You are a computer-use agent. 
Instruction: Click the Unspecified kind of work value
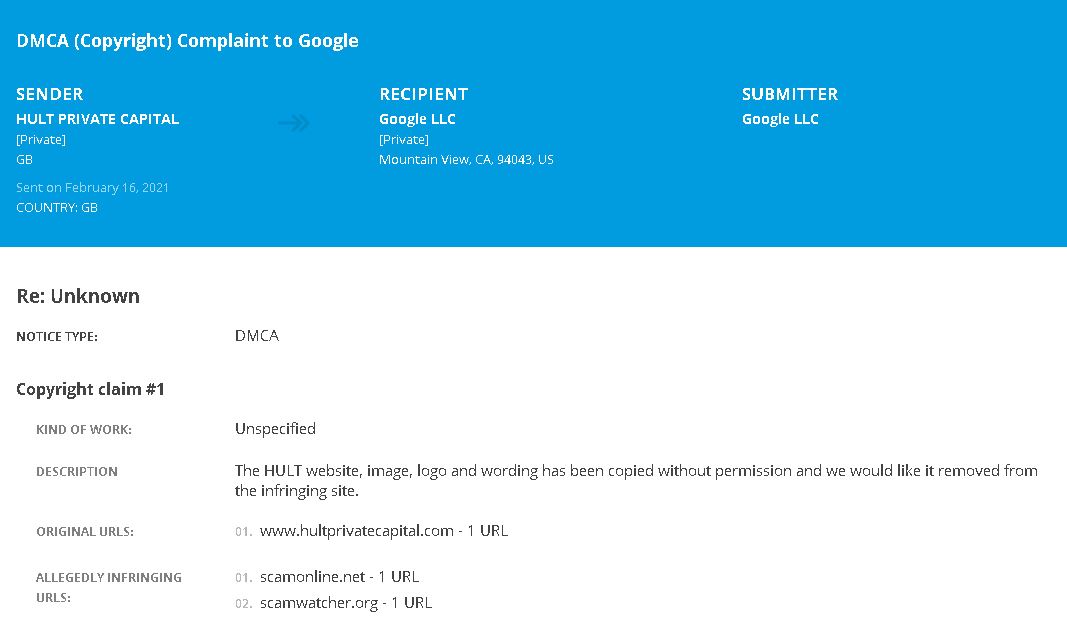tap(276, 429)
